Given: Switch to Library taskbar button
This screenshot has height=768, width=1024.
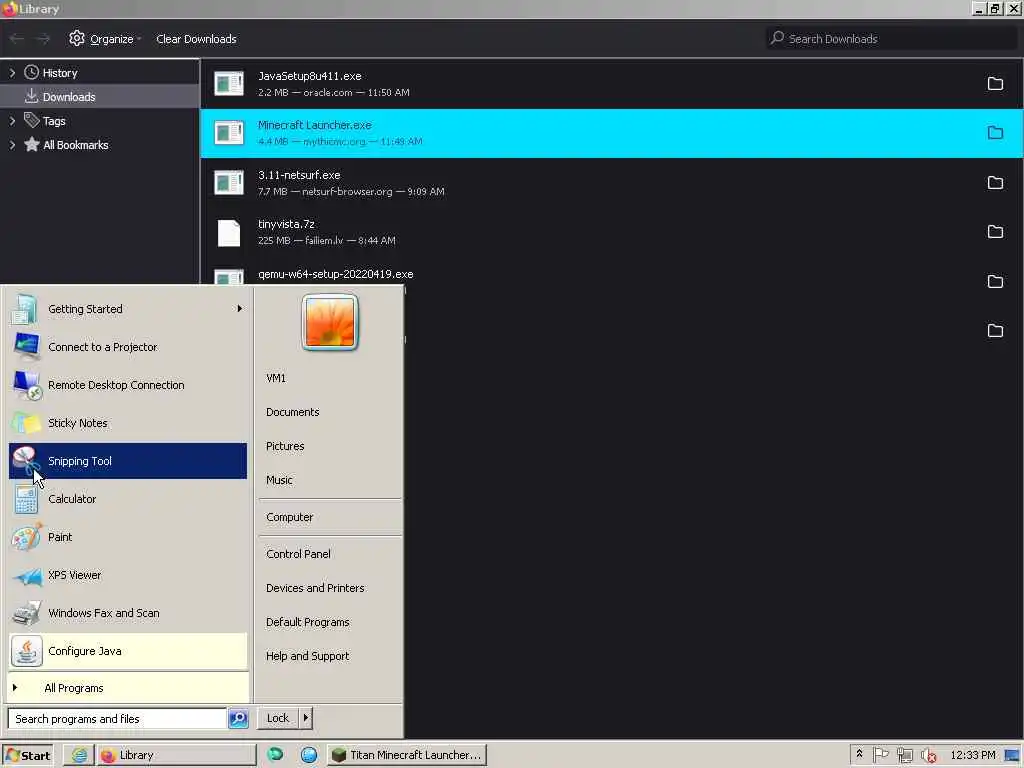Looking at the screenshot, I should pos(176,755).
